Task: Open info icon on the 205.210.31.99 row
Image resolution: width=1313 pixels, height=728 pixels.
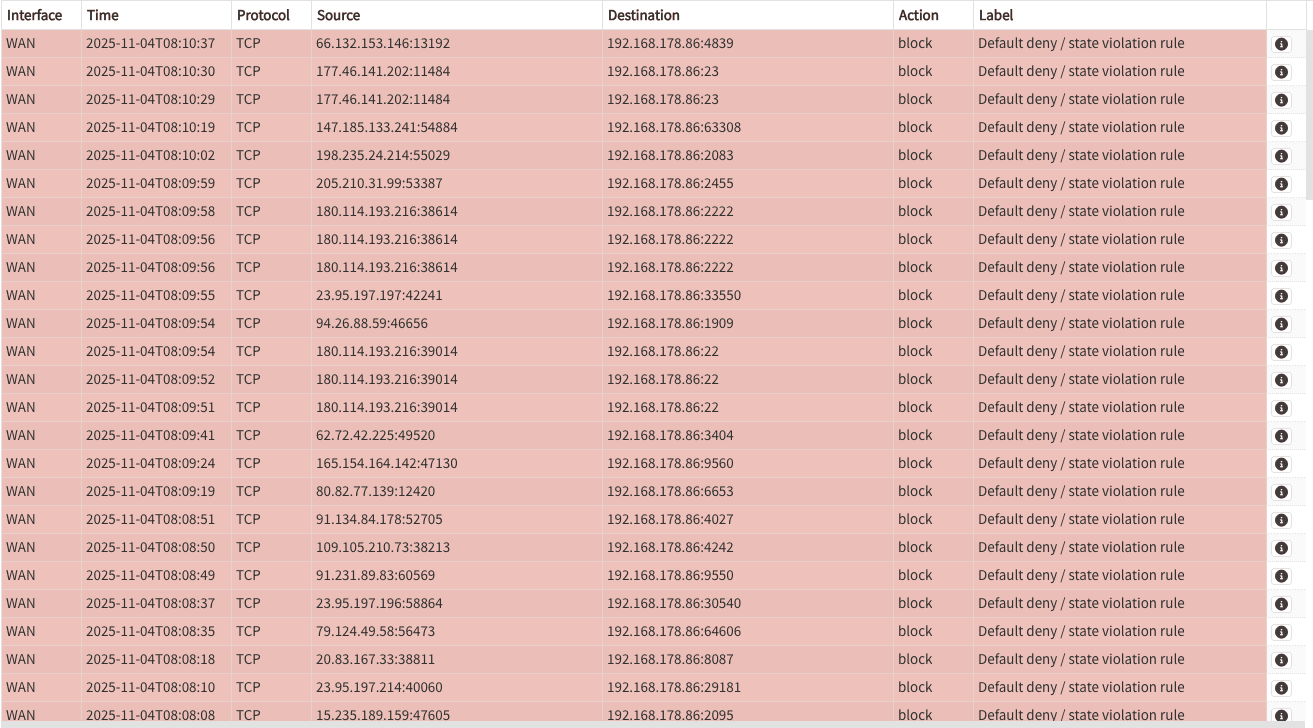Action: click(x=1281, y=184)
